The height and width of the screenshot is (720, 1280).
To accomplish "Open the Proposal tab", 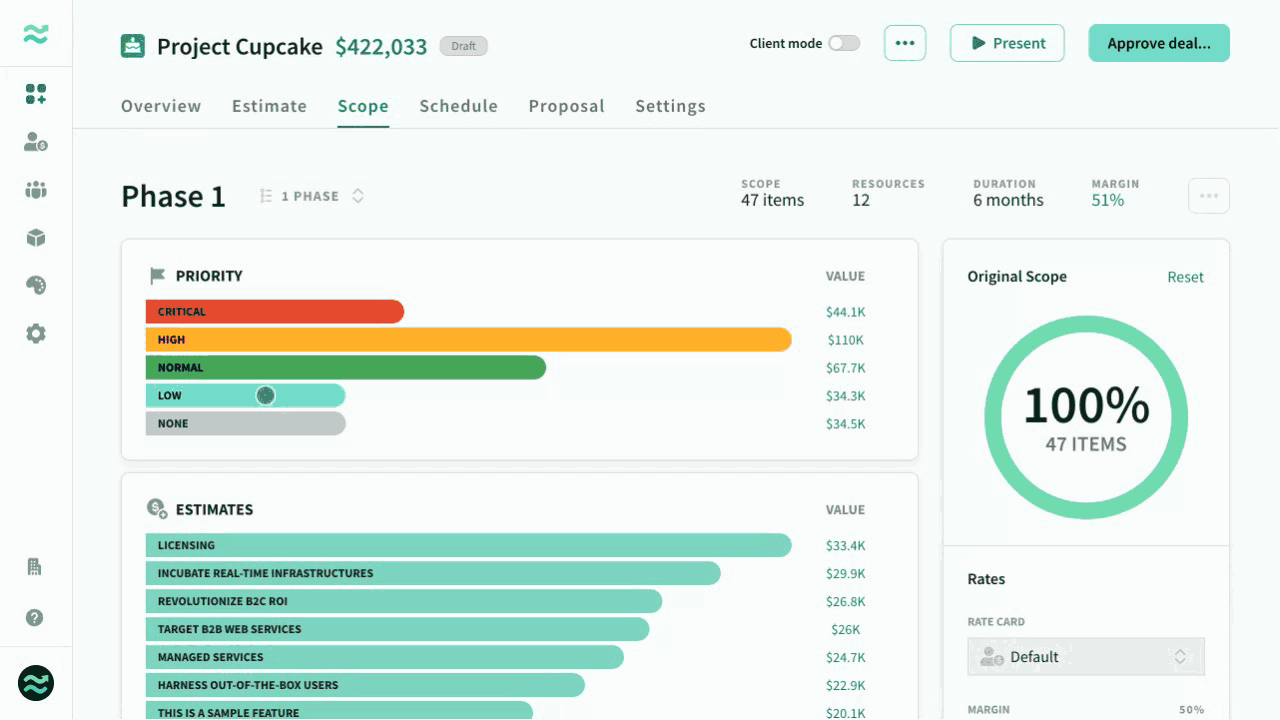I will click(566, 106).
